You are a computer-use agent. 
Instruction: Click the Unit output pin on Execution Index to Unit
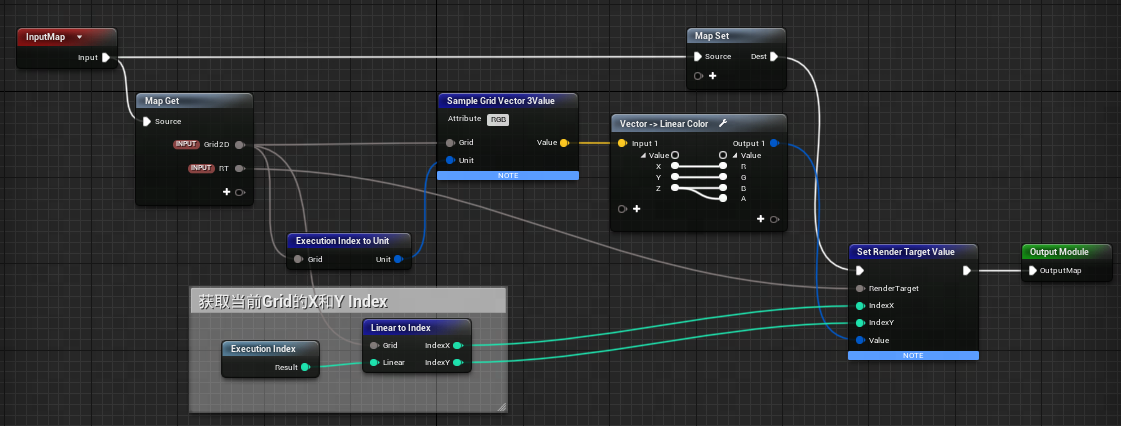click(x=398, y=259)
